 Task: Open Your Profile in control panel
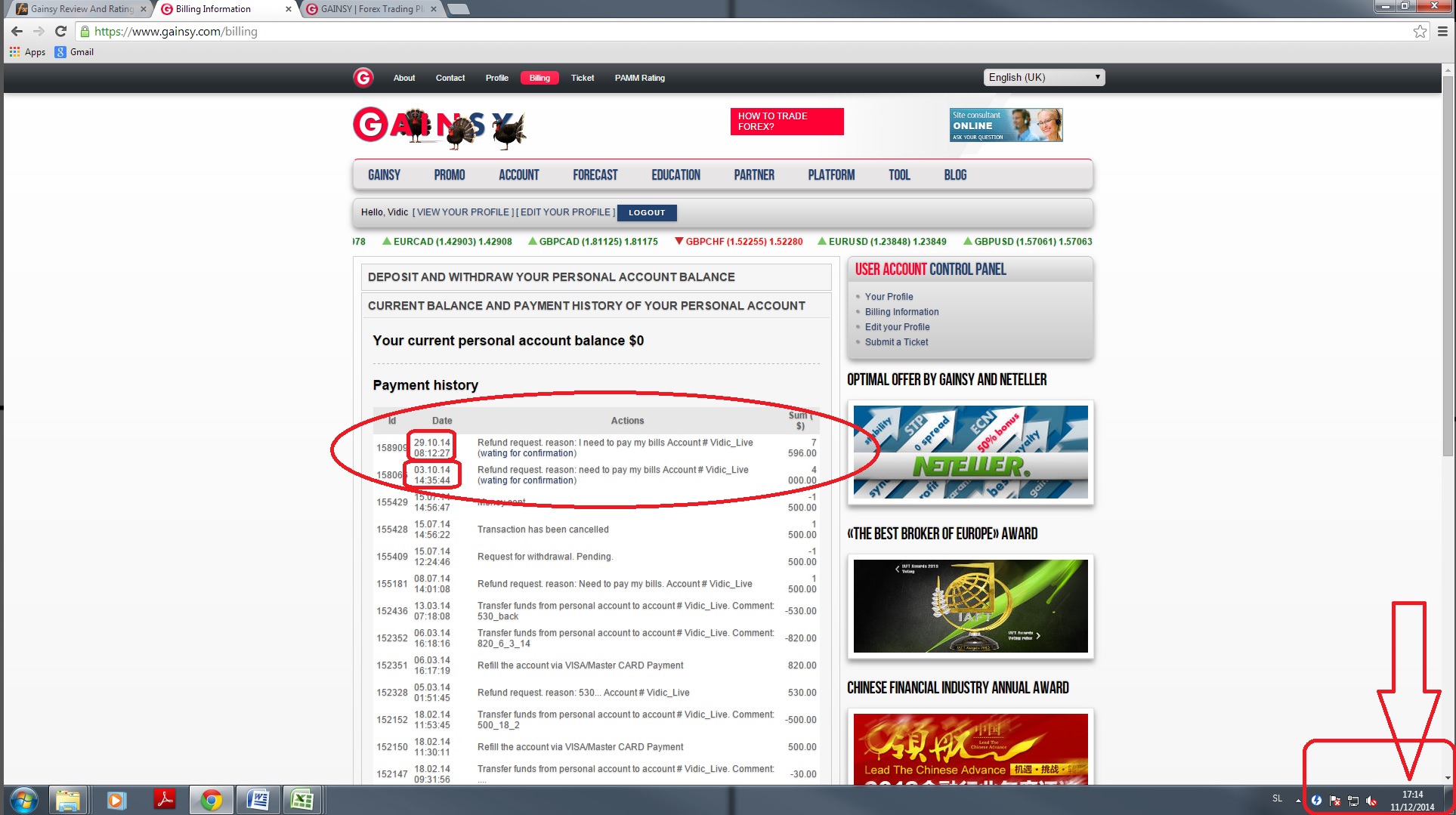[889, 297]
